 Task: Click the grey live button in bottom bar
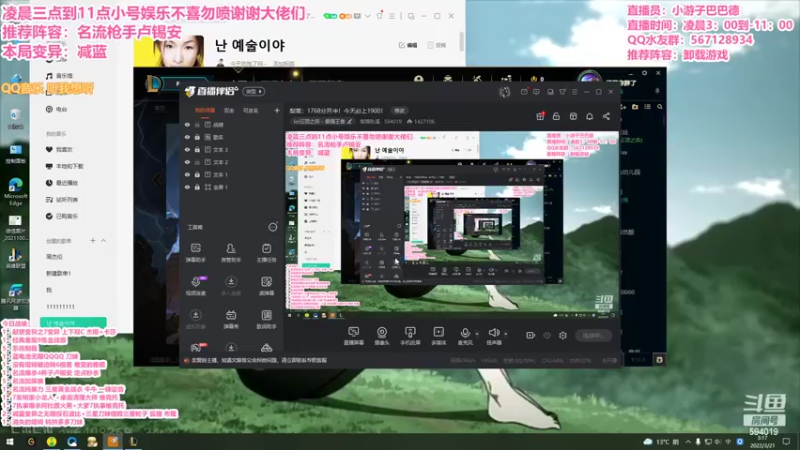point(593,335)
